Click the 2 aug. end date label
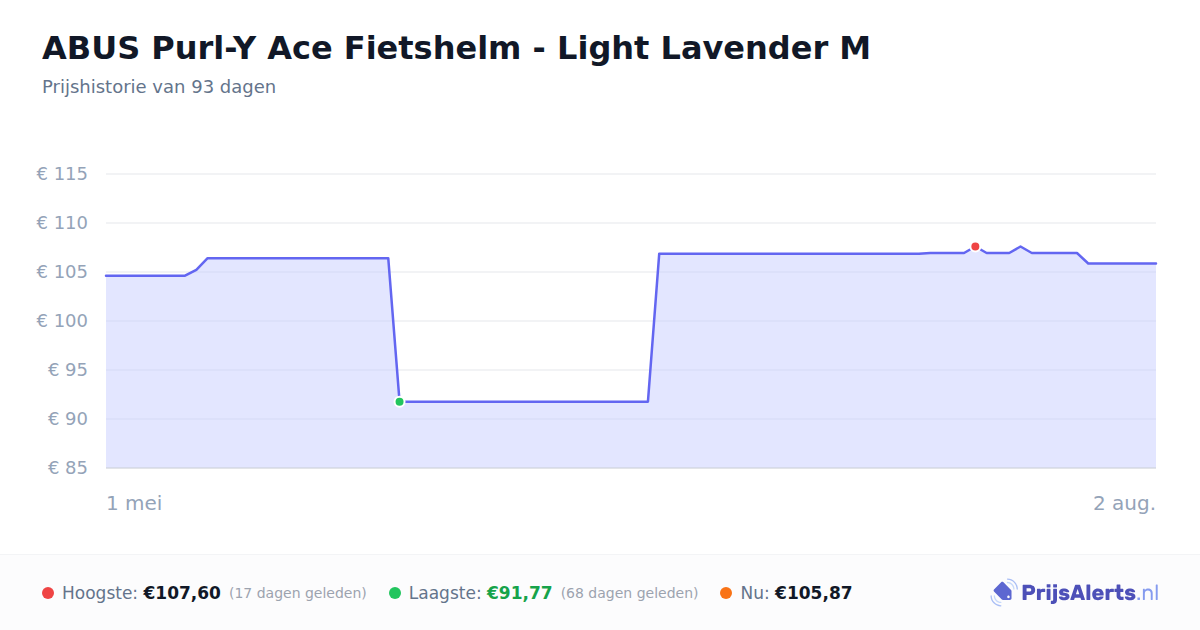The height and width of the screenshot is (630, 1200). 1124,503
